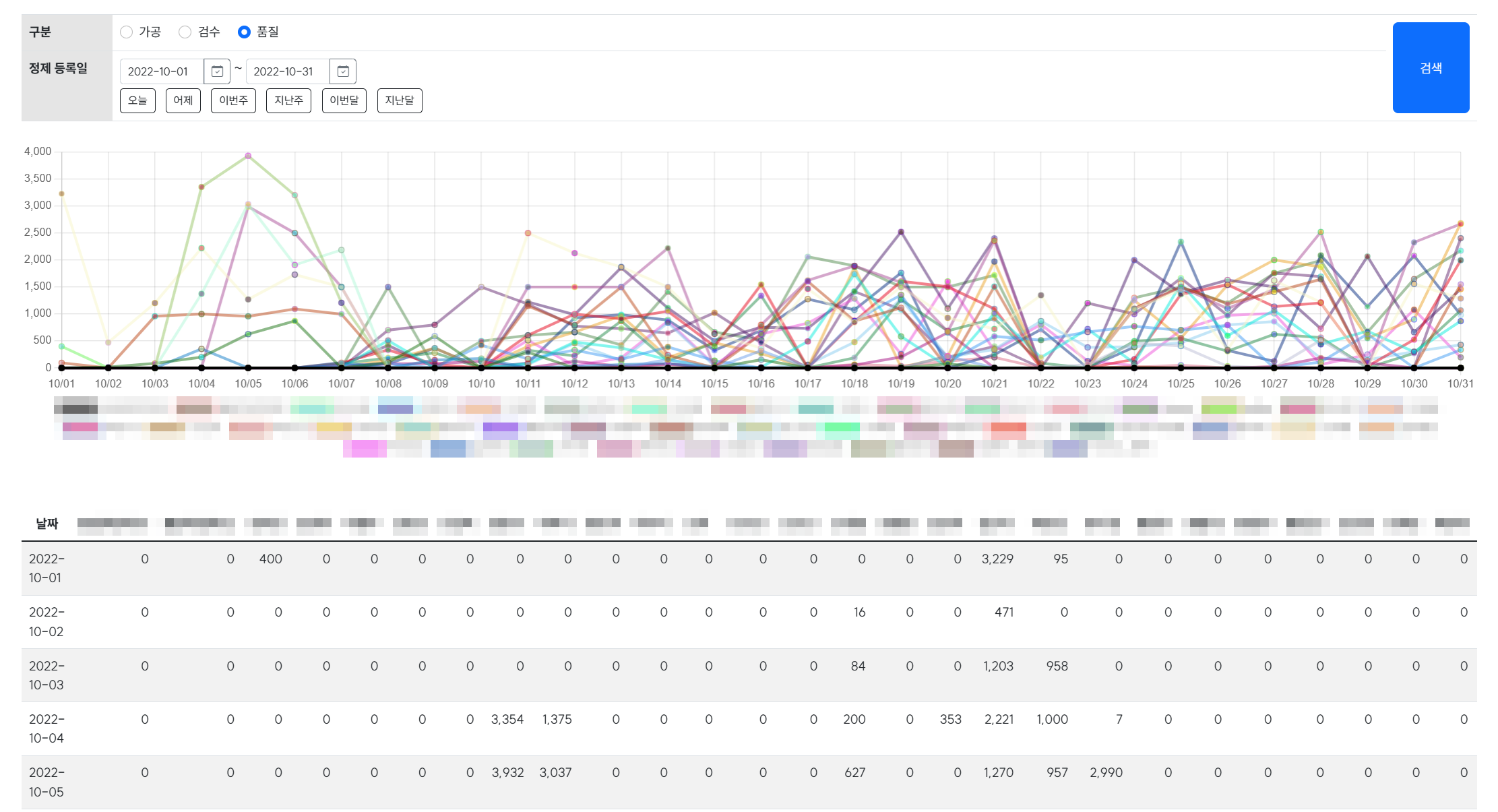Click the blue 검색 search button
Image resolution: width=1498 pixels, height=812 pixels.
pos(1430,68)
